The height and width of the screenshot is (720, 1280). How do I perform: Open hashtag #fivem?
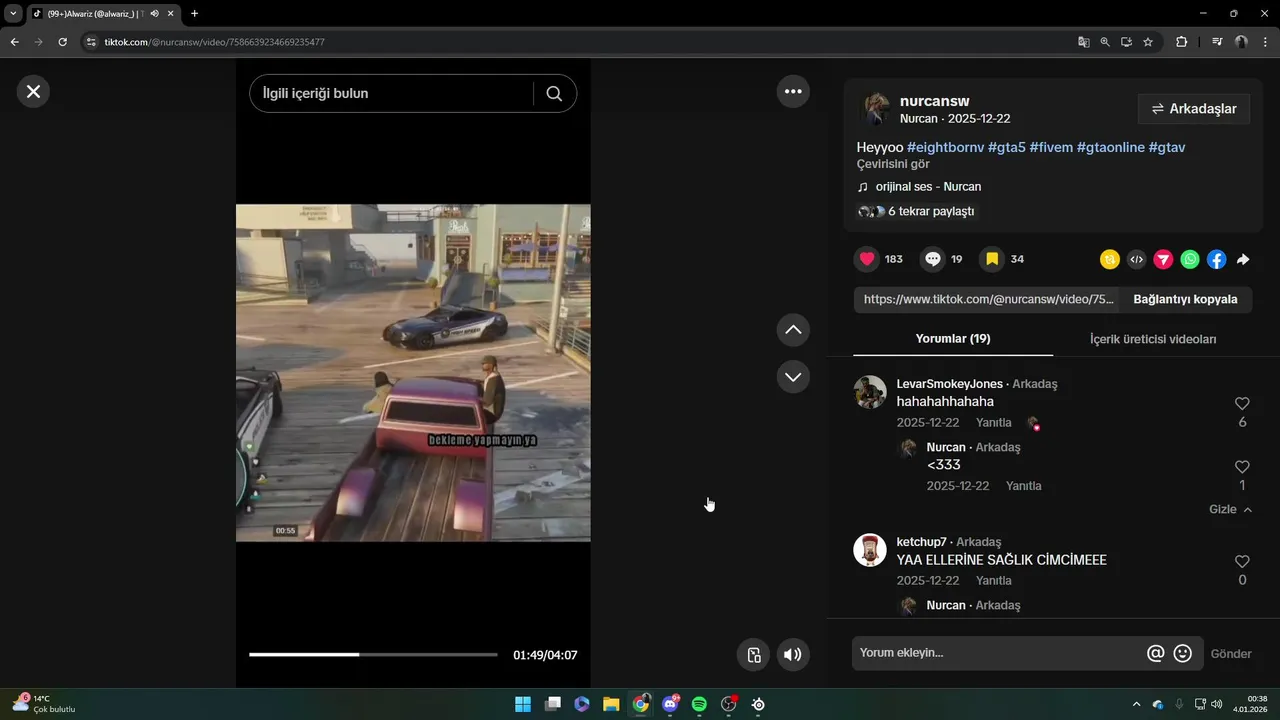pos(1050,147)
